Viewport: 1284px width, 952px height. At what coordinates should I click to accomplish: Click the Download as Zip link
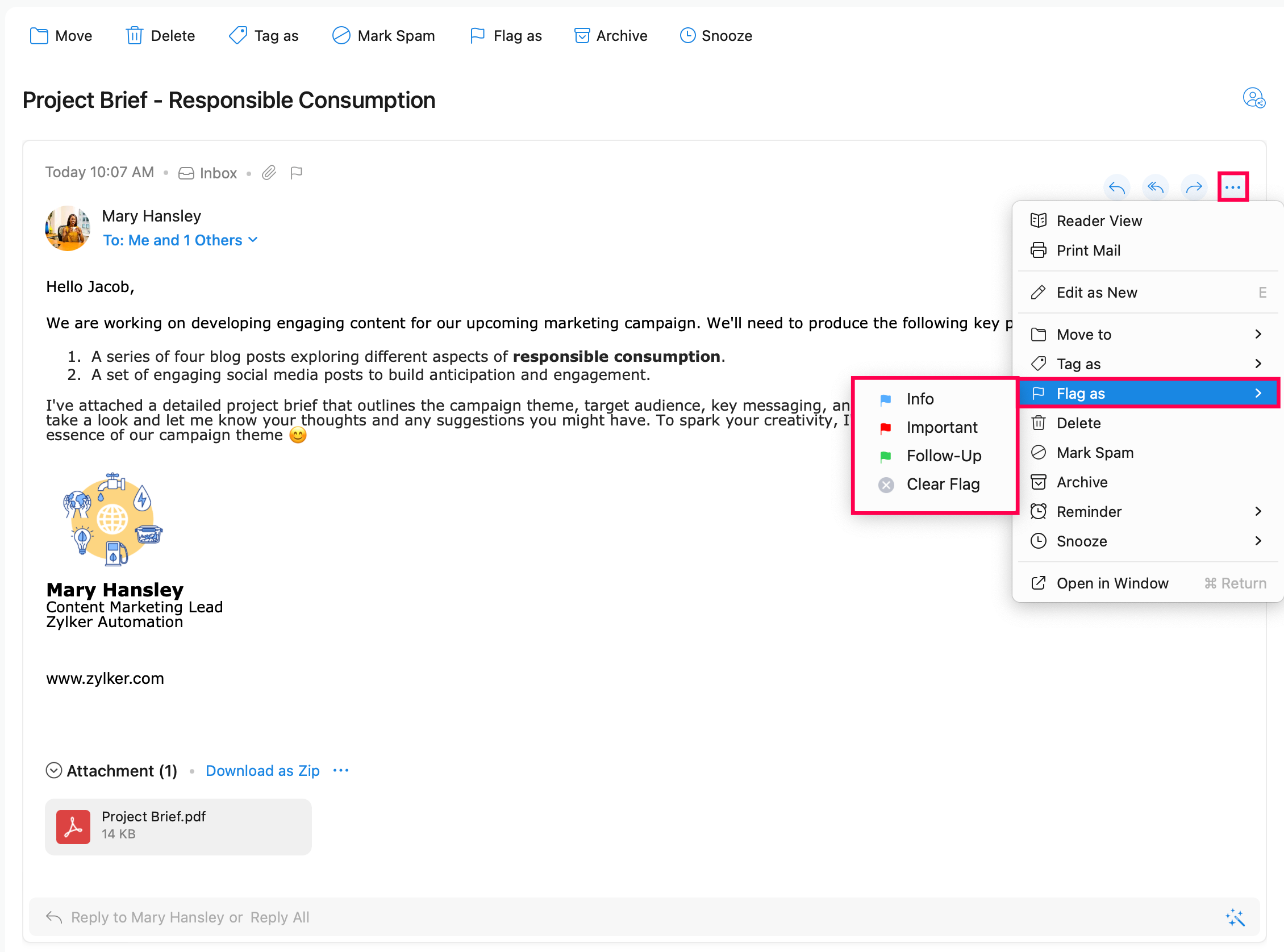tap(262, 770)
